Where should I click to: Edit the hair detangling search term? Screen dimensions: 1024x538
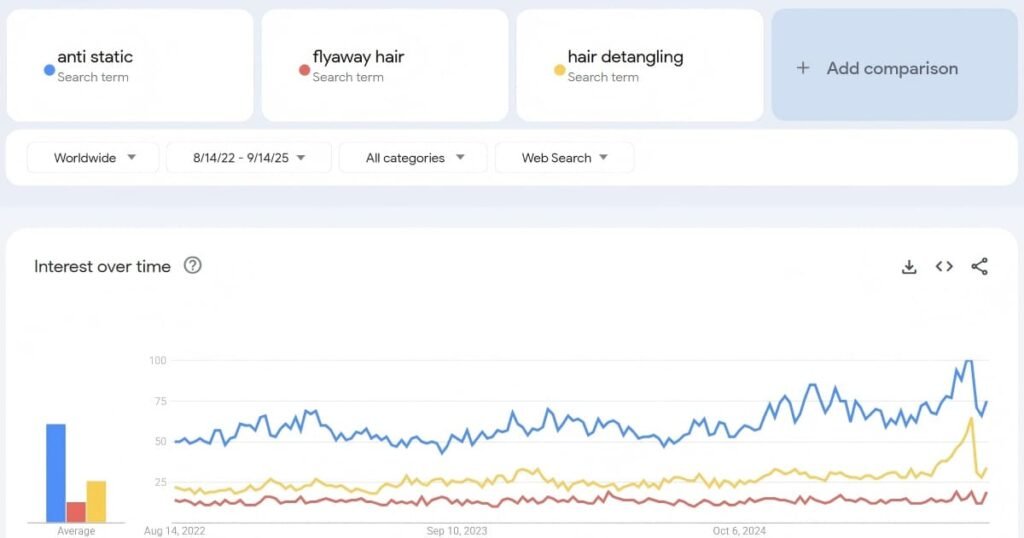pos(625,57)
